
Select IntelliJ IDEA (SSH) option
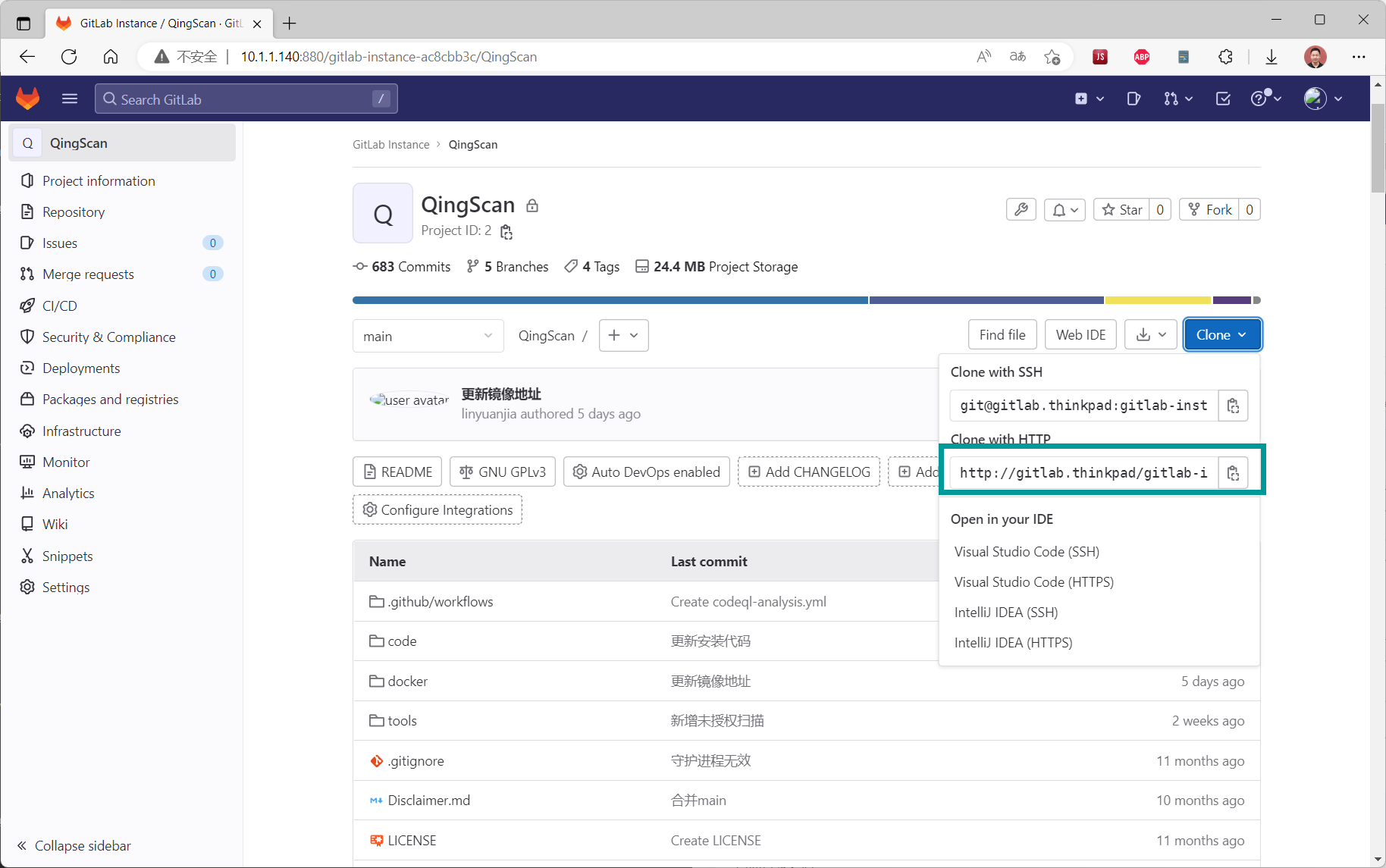coord(1006,613)
